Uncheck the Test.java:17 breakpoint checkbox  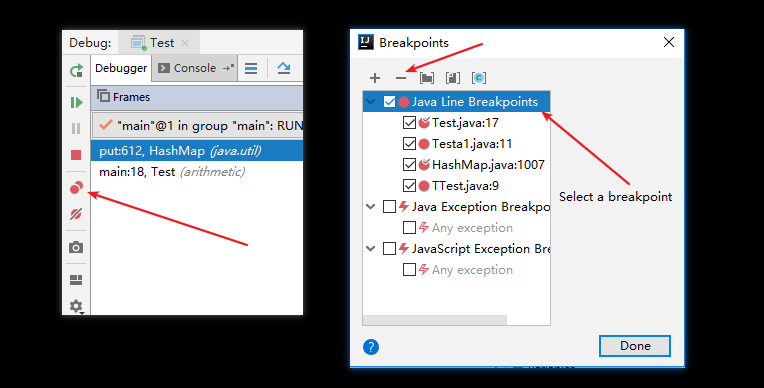(x=409, y=123)
